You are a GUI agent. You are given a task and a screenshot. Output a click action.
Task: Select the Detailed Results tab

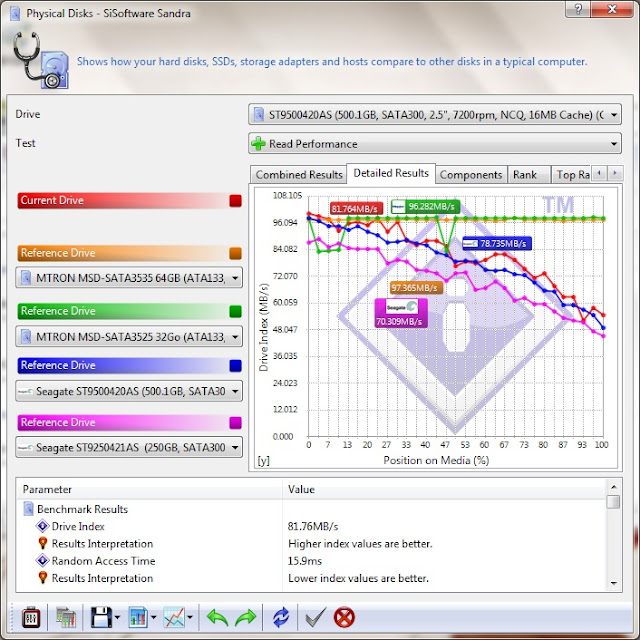click(x=391, y=173)
